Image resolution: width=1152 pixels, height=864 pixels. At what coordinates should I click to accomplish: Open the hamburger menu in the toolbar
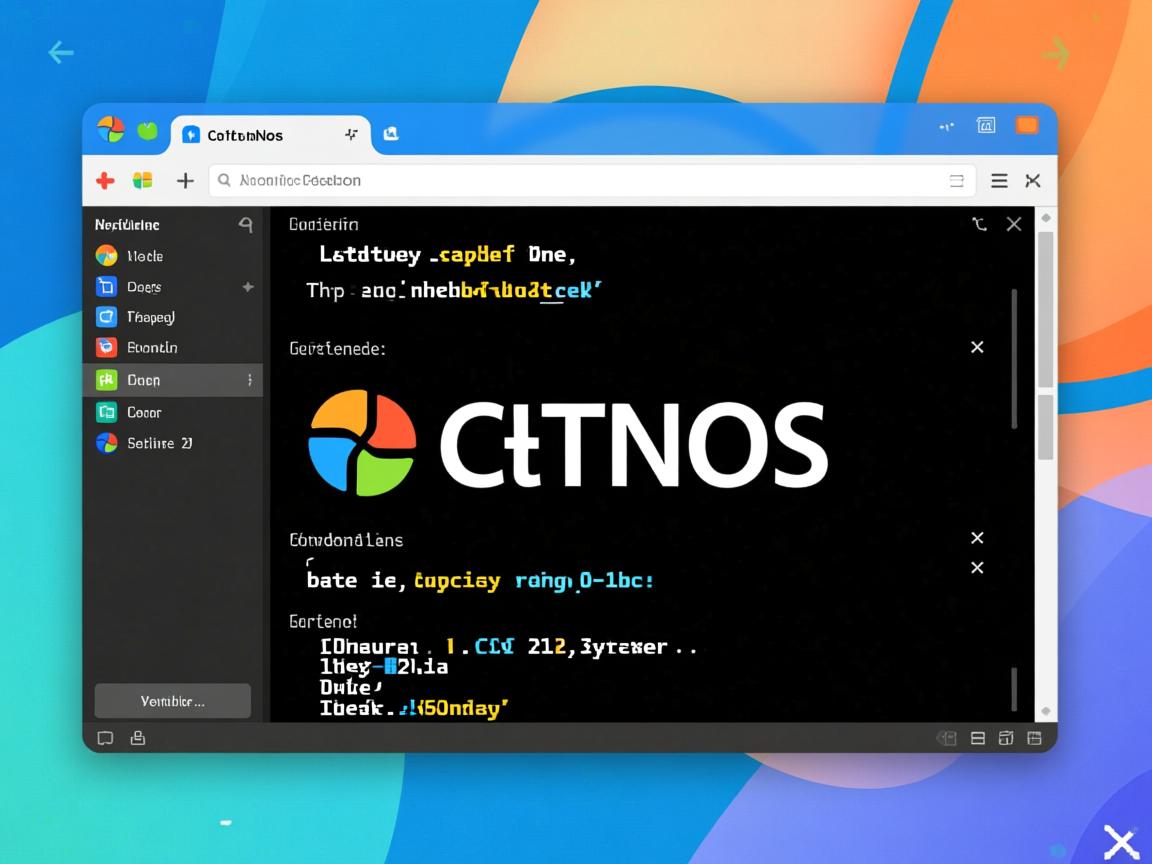tap(999, 181)
